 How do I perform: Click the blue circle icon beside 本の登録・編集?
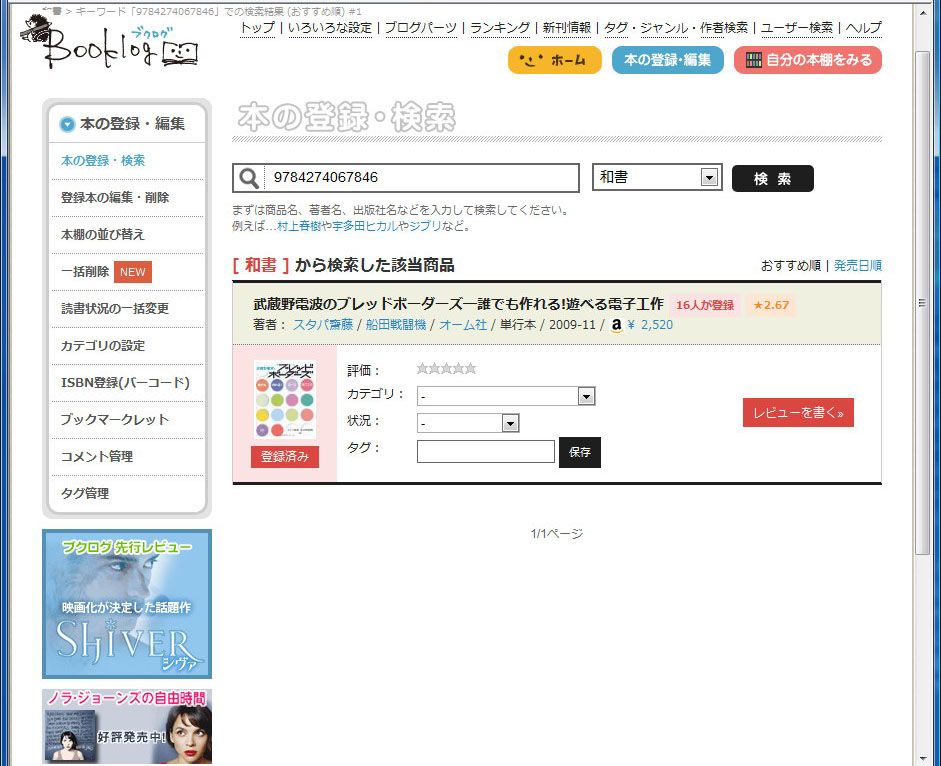click(x=66, y=125)
